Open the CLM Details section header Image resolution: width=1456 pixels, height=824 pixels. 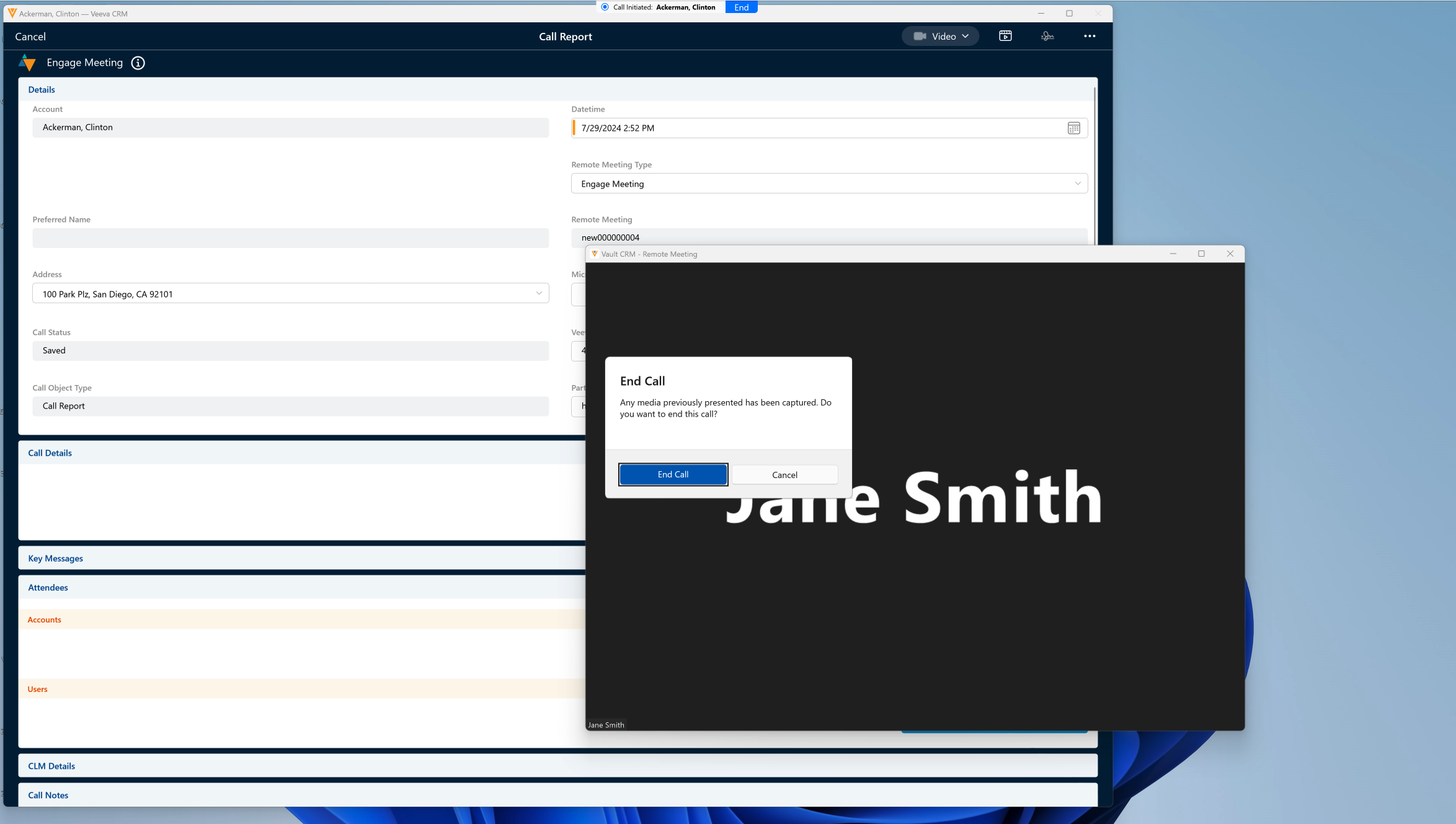tap(51, 766)
